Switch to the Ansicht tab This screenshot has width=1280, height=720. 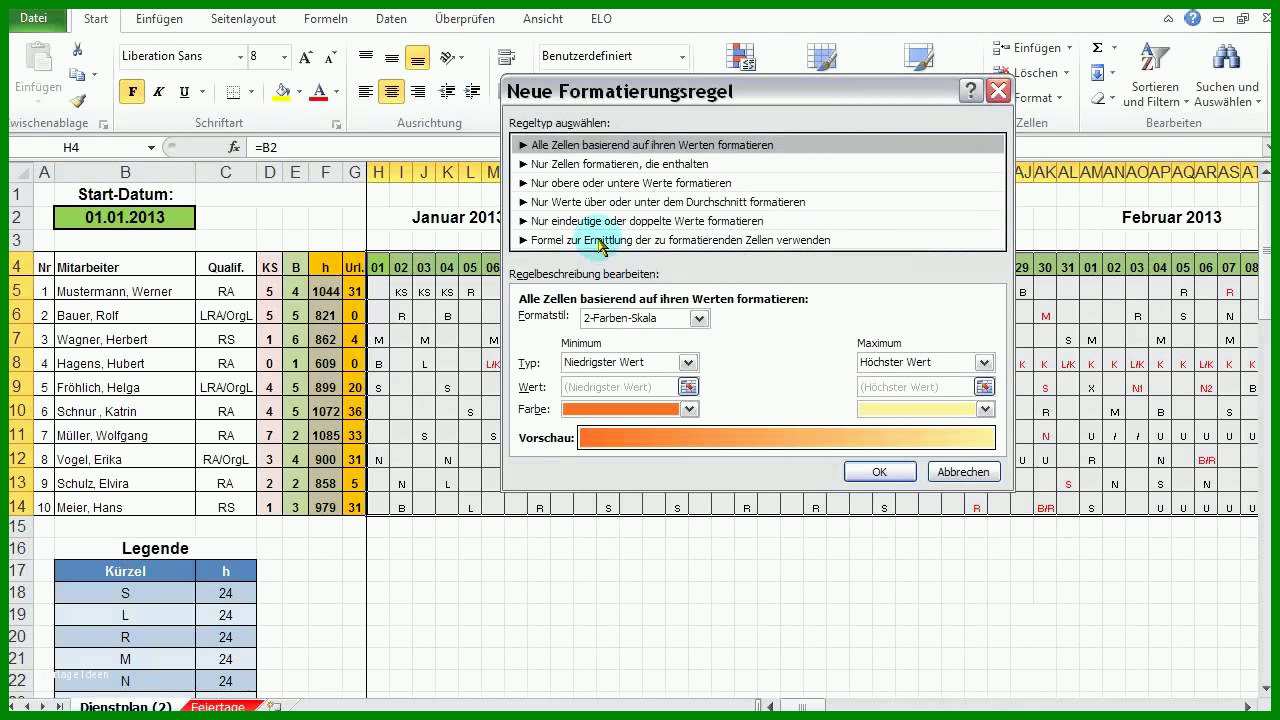pyautogui.click(x=545, y=18)
